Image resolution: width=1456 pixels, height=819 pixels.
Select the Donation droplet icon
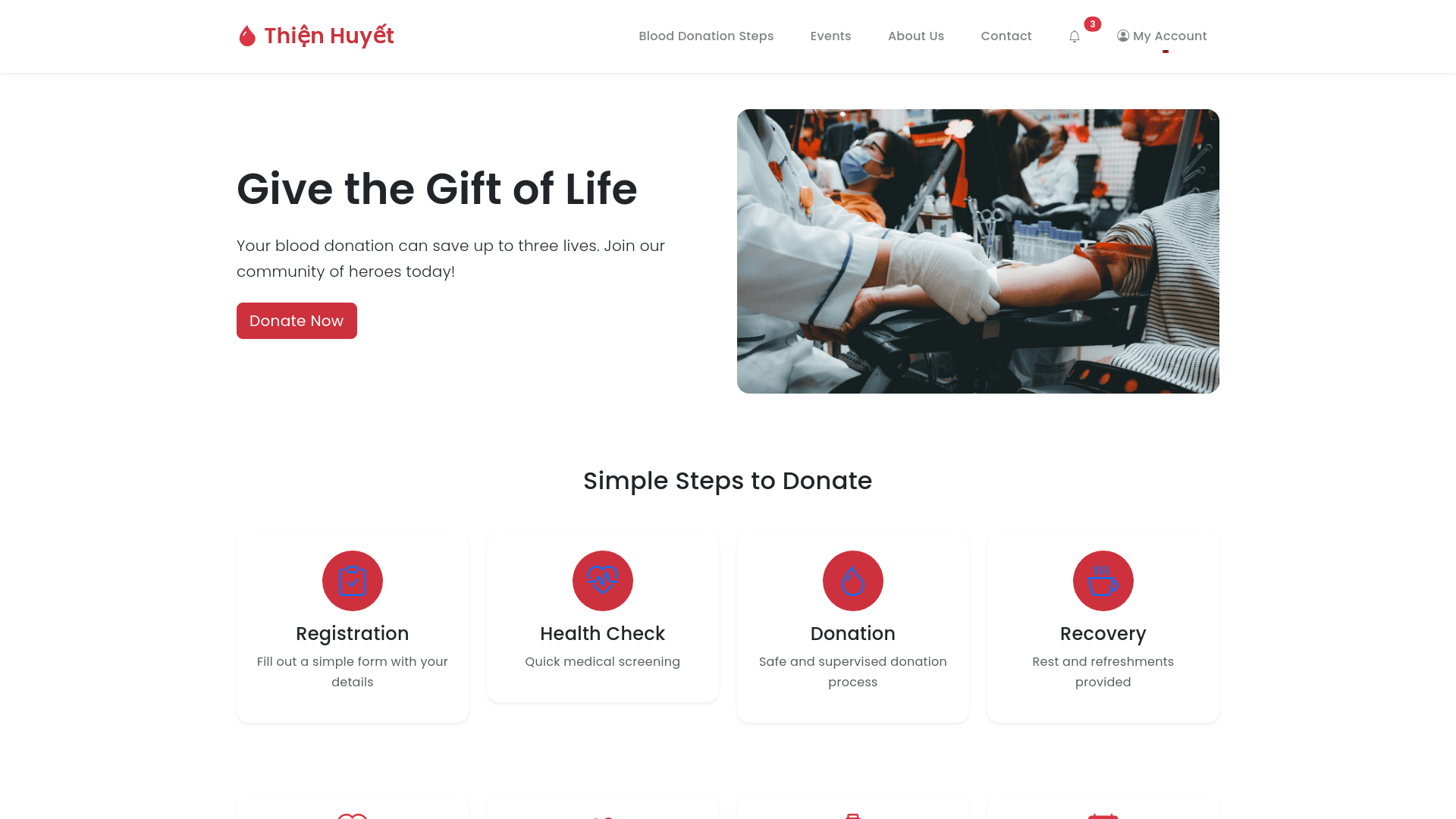coord(853,581)
